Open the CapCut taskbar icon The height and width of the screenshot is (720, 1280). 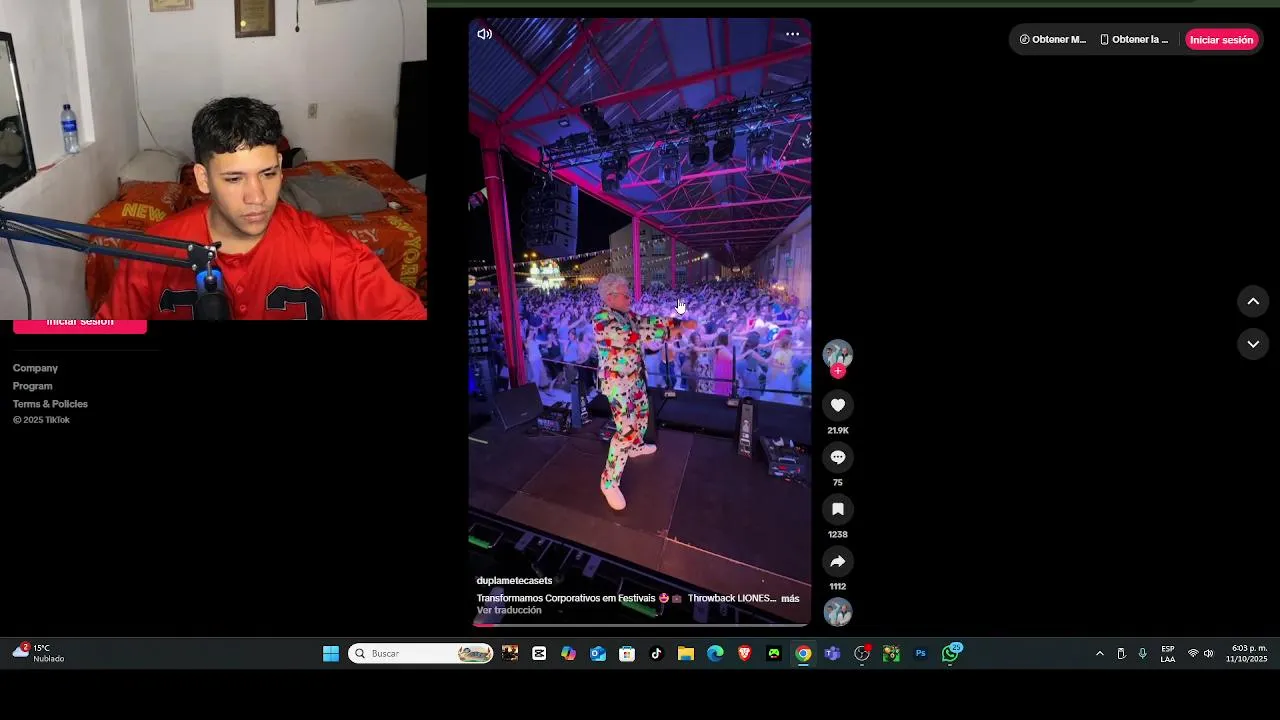click(x=539, y=654)
